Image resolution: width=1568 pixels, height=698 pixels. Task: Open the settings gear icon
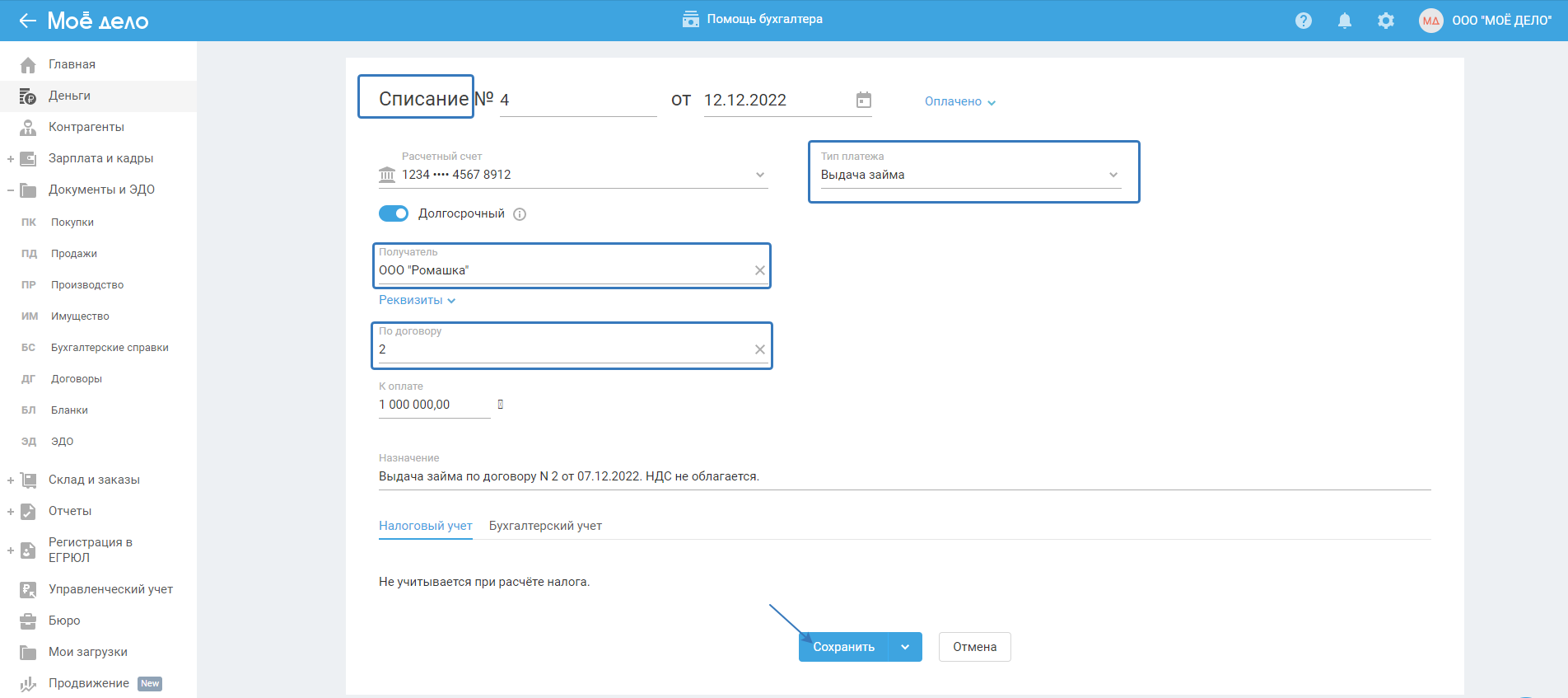coord(1386,21)
